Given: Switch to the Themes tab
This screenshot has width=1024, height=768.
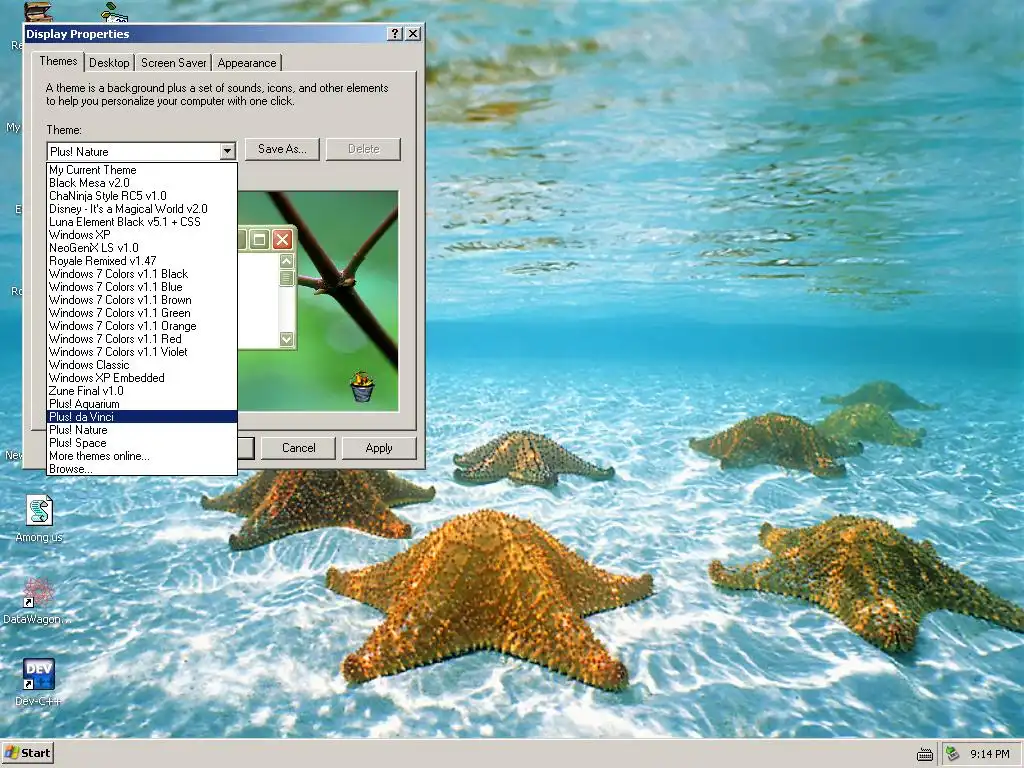Looking at the screenshot, I should point(58,61).
